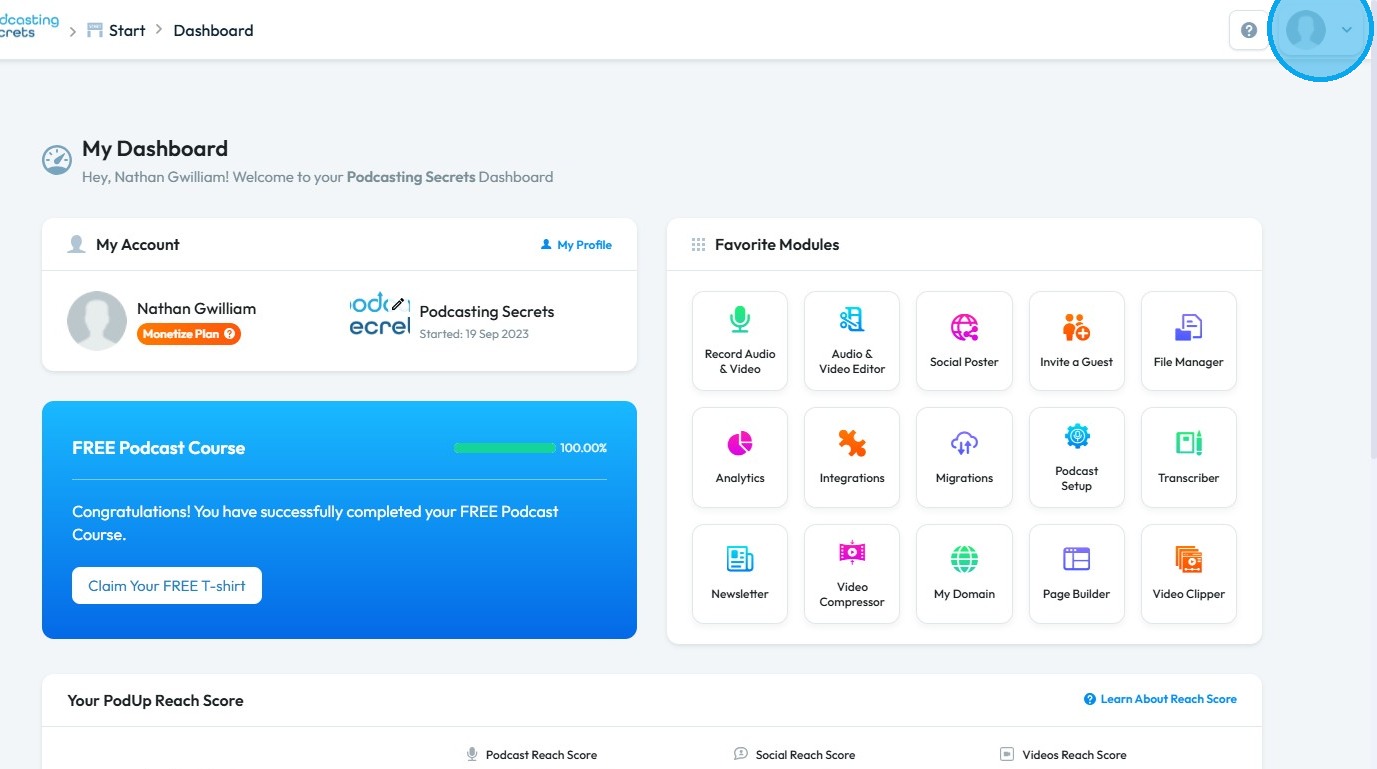Open the File Manager module
This screenshot has width=1377, height=769.
(x=1189, y=340)
